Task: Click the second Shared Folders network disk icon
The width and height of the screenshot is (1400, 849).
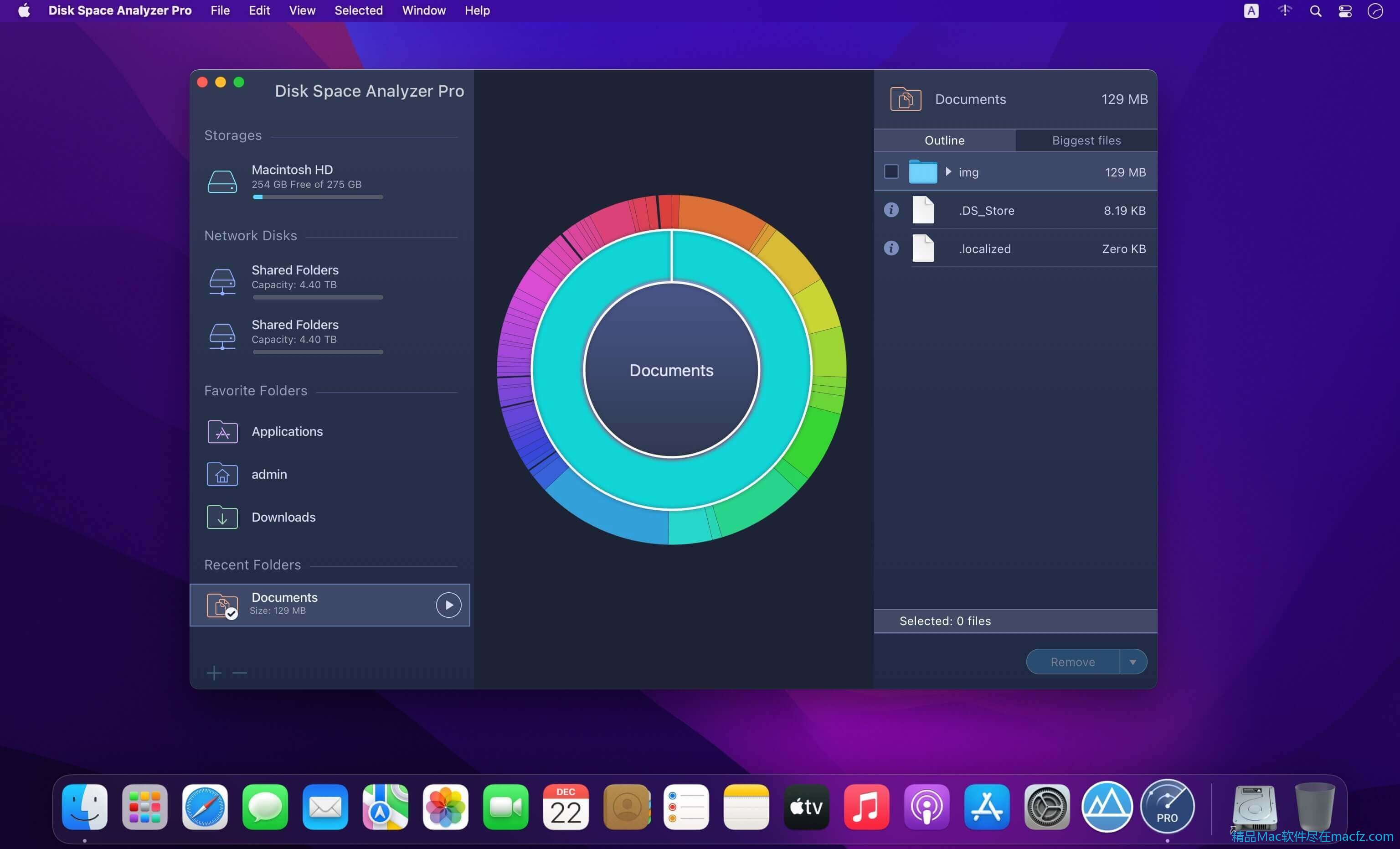Action: tap(222, 336)
